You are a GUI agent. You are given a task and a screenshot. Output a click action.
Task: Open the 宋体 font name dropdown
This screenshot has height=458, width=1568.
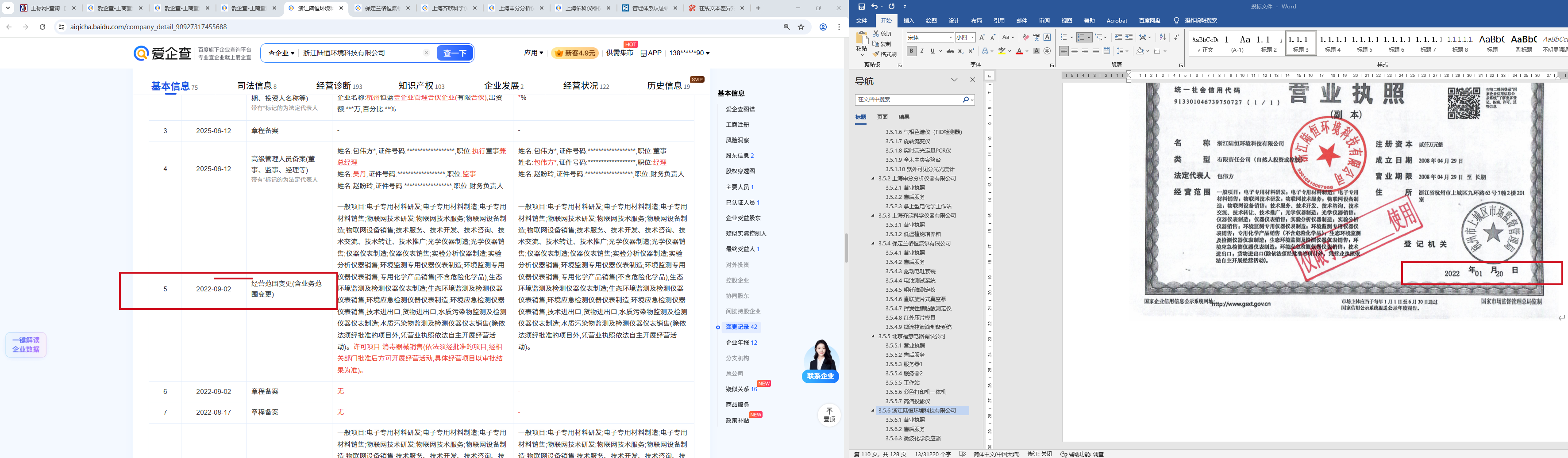coord(950,38)
